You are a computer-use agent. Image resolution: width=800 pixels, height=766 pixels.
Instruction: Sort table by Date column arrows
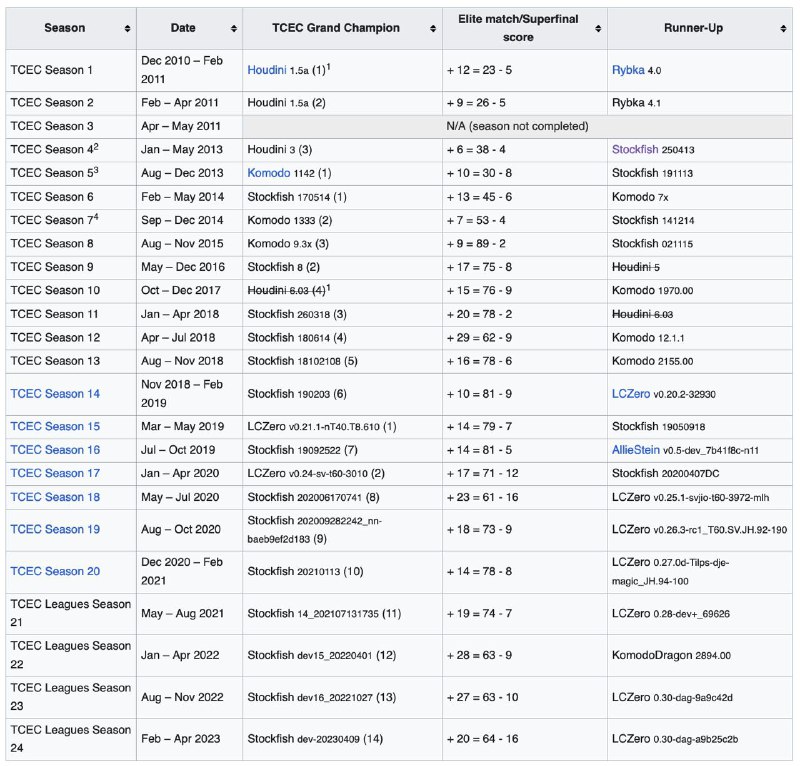234,29
